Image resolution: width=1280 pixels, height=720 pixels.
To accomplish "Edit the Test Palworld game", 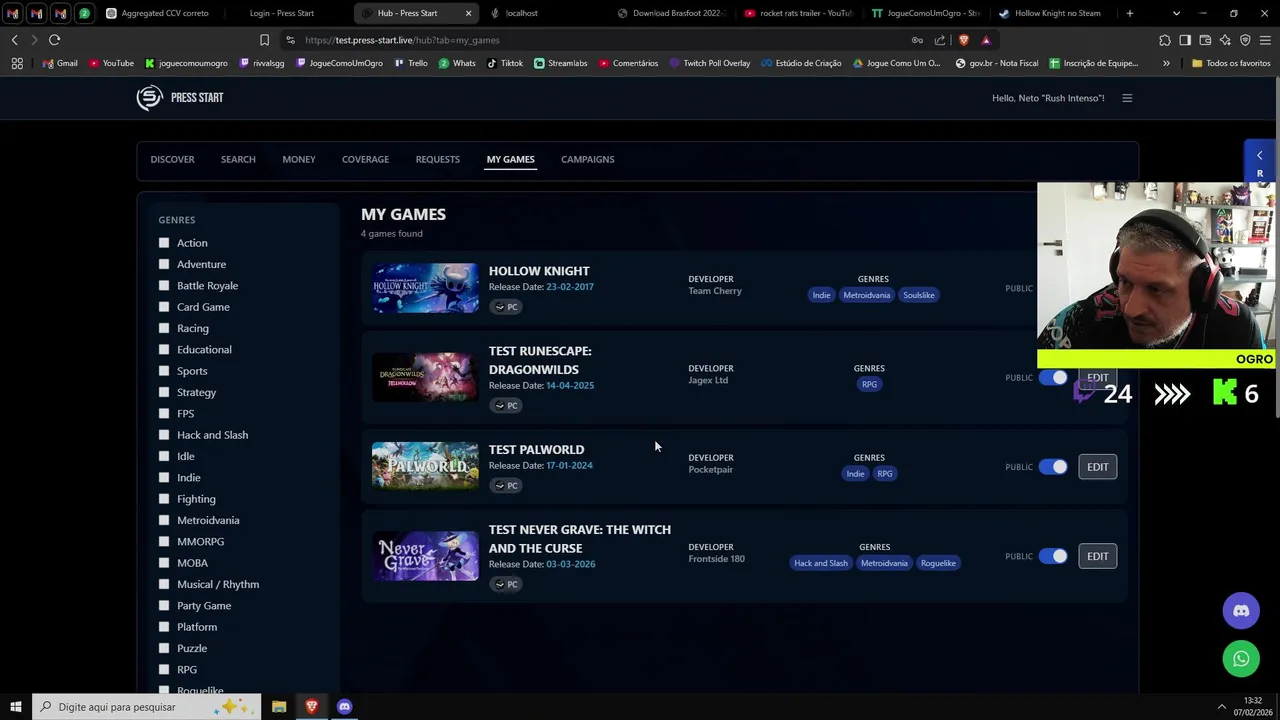I will tap(1097, 467).
